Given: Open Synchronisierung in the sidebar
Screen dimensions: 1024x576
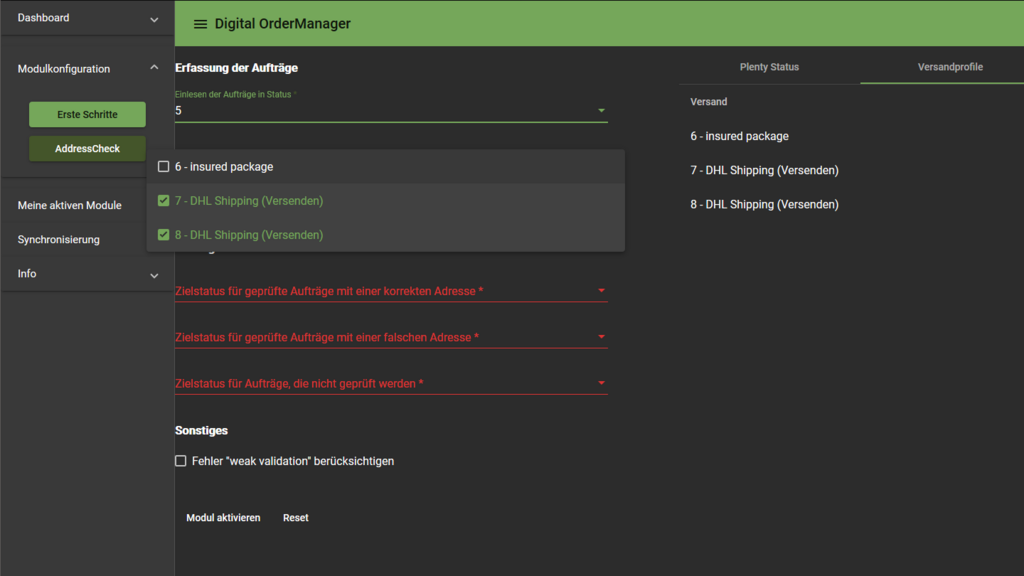Looking at the screenshot, I should (x=59, y=240).
